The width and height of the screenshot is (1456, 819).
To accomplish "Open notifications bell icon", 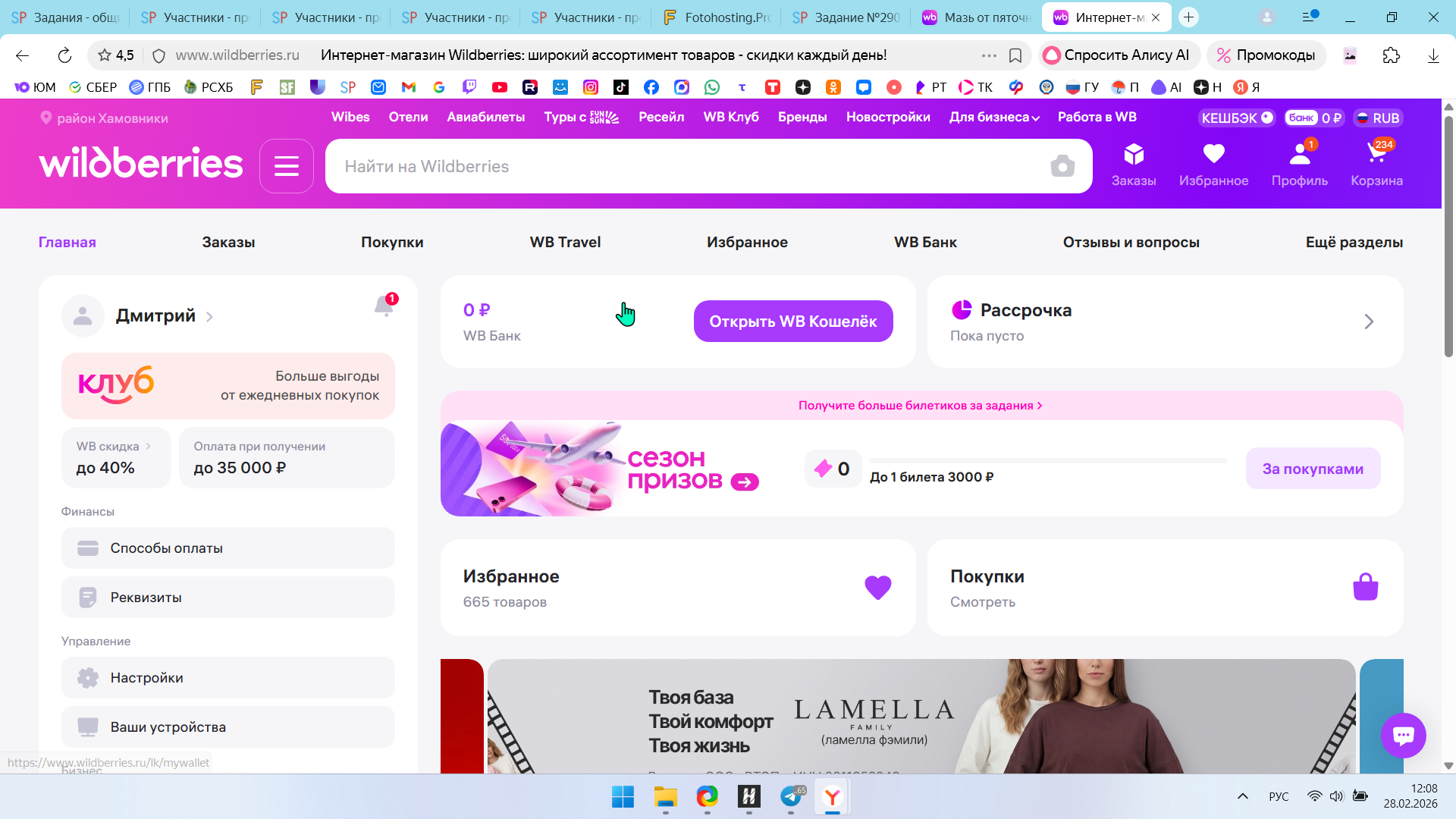I will 384,306.
